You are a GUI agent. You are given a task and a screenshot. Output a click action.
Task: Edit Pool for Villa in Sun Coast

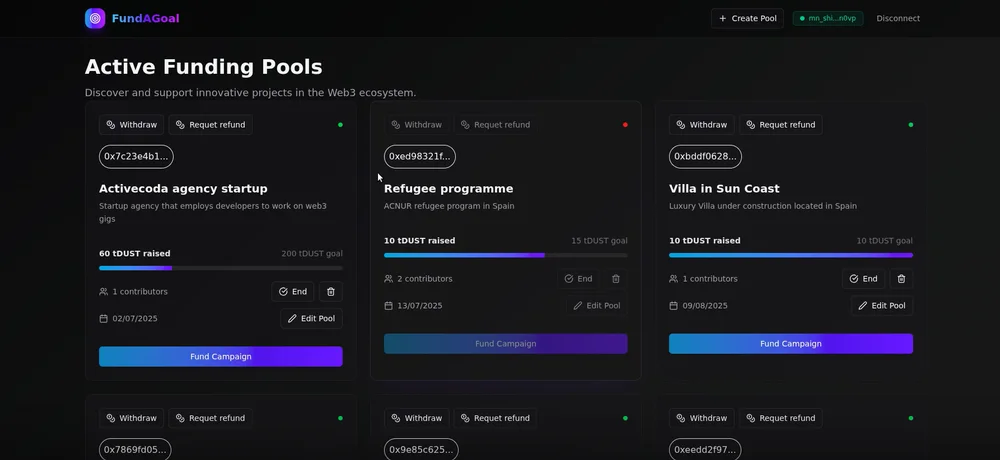(x=882, y=306)
